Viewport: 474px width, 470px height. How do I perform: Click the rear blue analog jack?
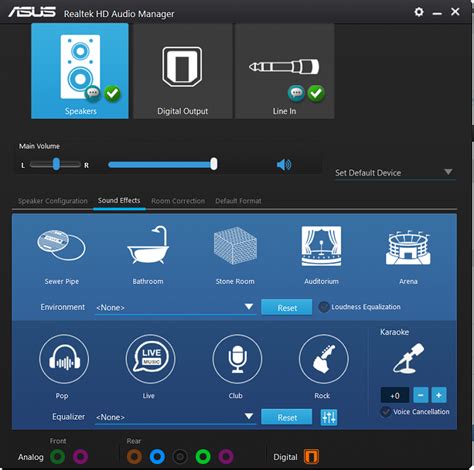pos(157,456)
